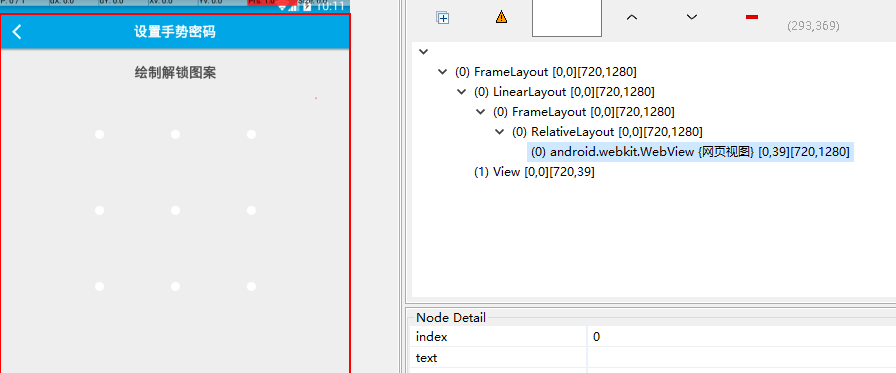Collapse the LinearLayout node chevron

(462, 91)
